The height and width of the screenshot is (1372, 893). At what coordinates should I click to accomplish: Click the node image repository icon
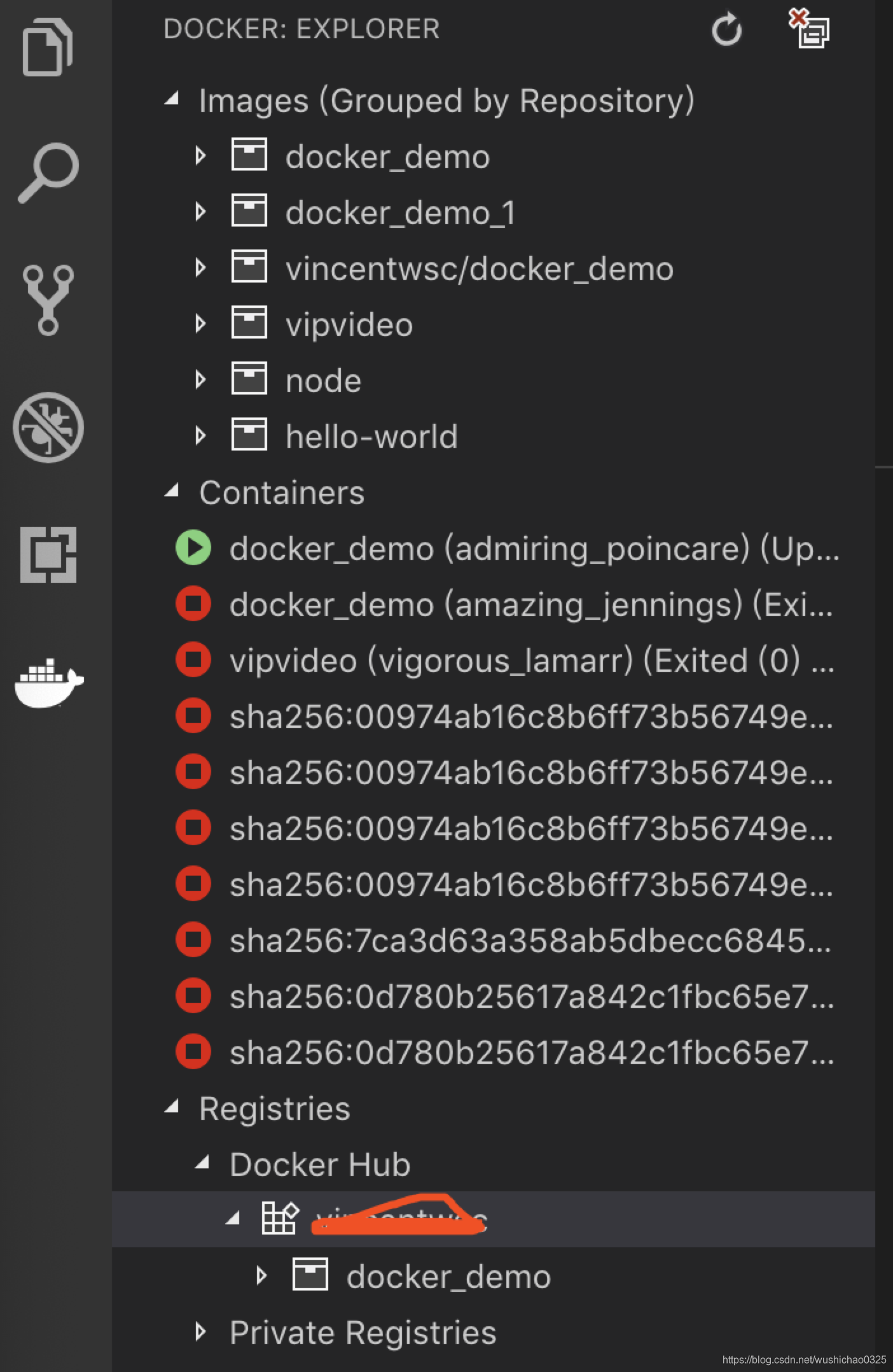[x=249, y=379]
